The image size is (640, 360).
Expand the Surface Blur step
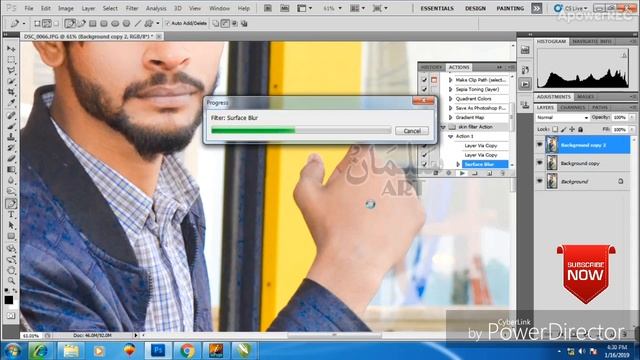[458, 164]
